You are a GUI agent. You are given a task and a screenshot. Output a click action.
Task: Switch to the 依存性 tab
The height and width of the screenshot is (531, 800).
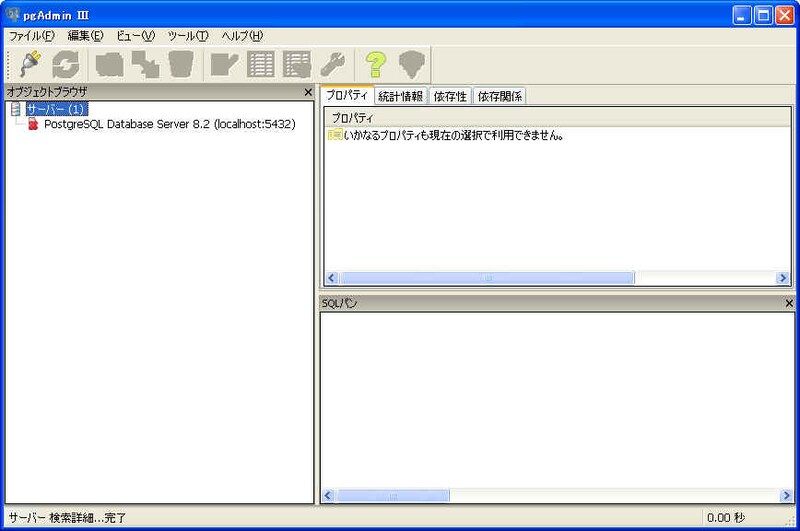[450, 96]
